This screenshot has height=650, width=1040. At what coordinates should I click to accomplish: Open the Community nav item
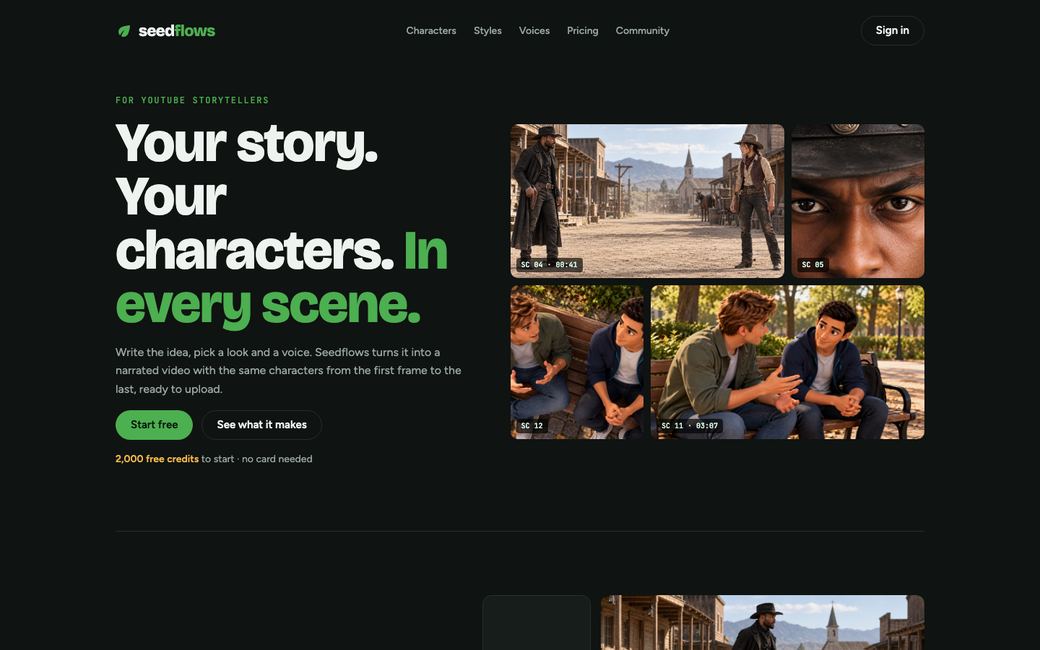coord(642,31)
